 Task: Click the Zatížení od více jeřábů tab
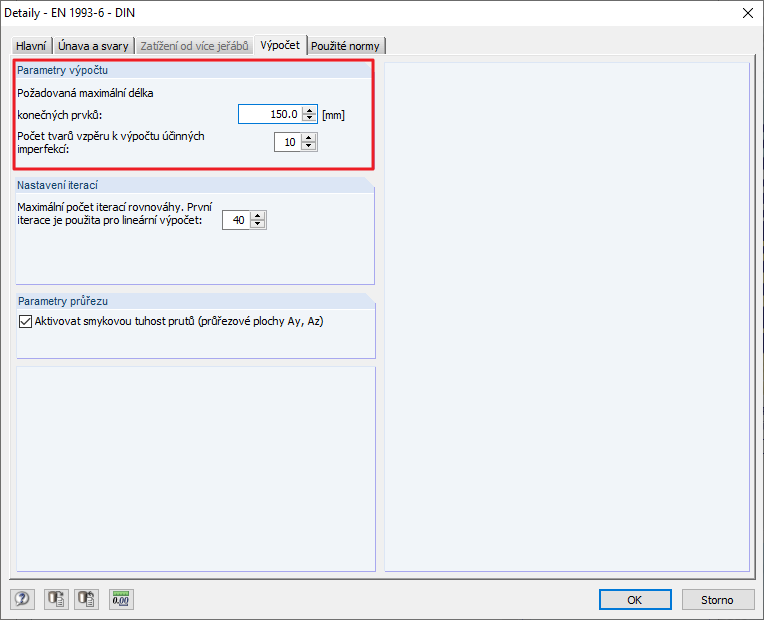point(194,46)
